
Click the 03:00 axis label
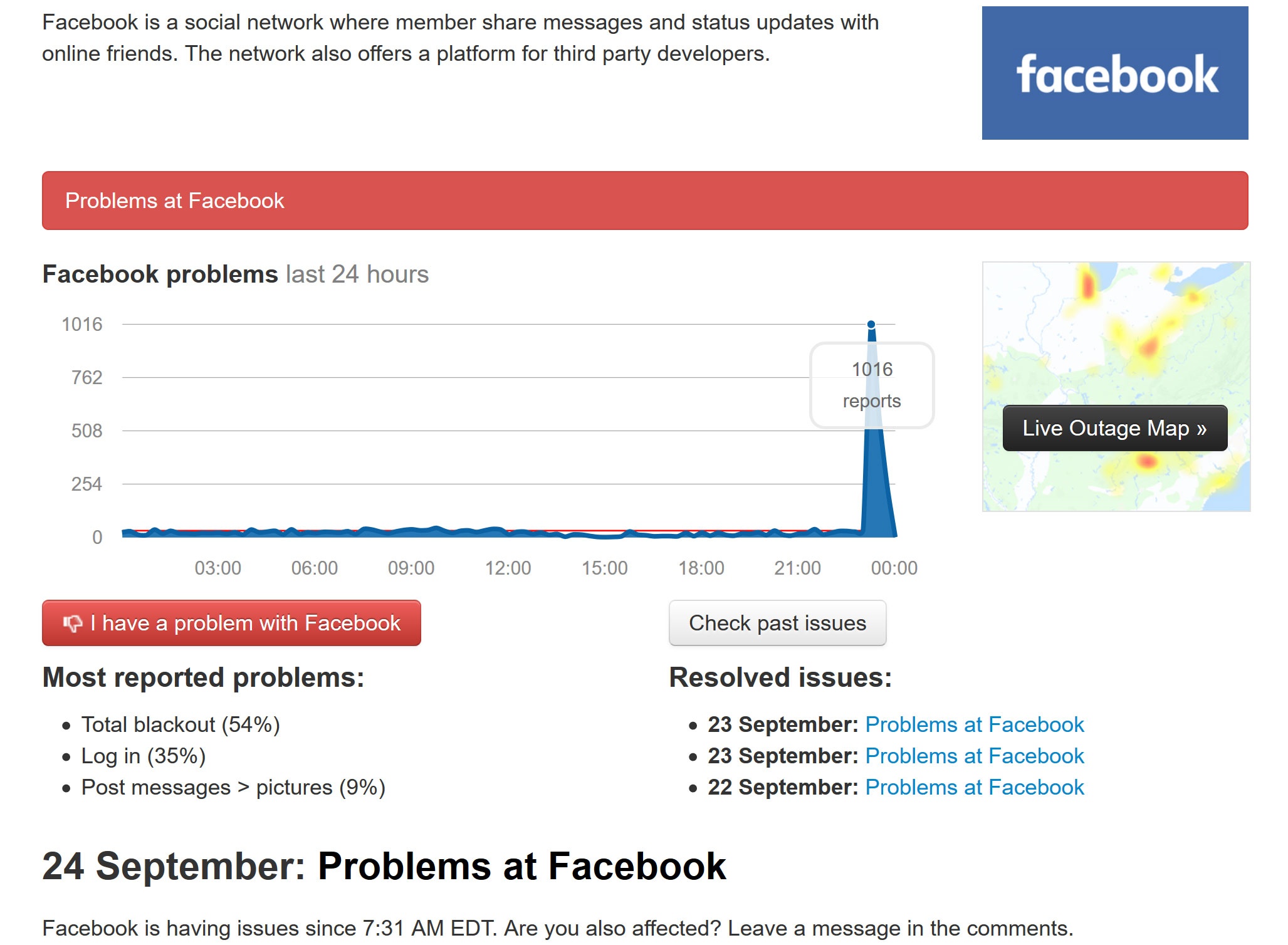pyautogui.click(x=217, y=568)
